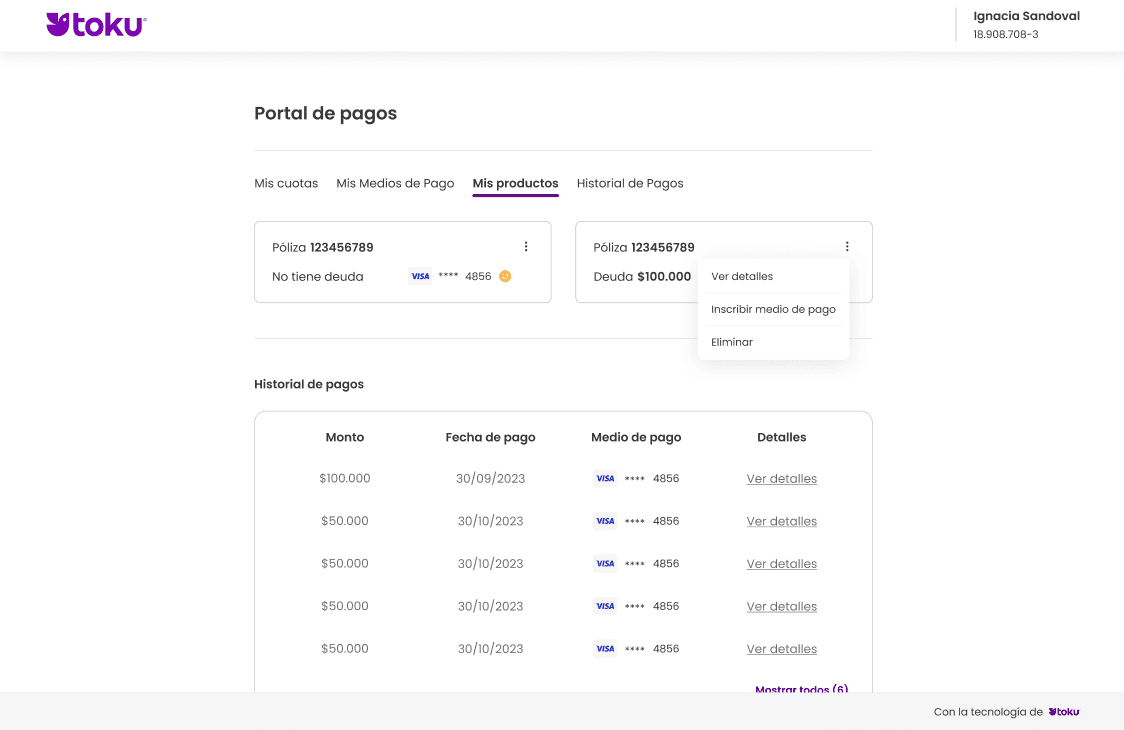Viewport: 1124px width, 730px height.
Task: Click the three-dot menu on the second Póliza card
Action: (x=847, y=247)
